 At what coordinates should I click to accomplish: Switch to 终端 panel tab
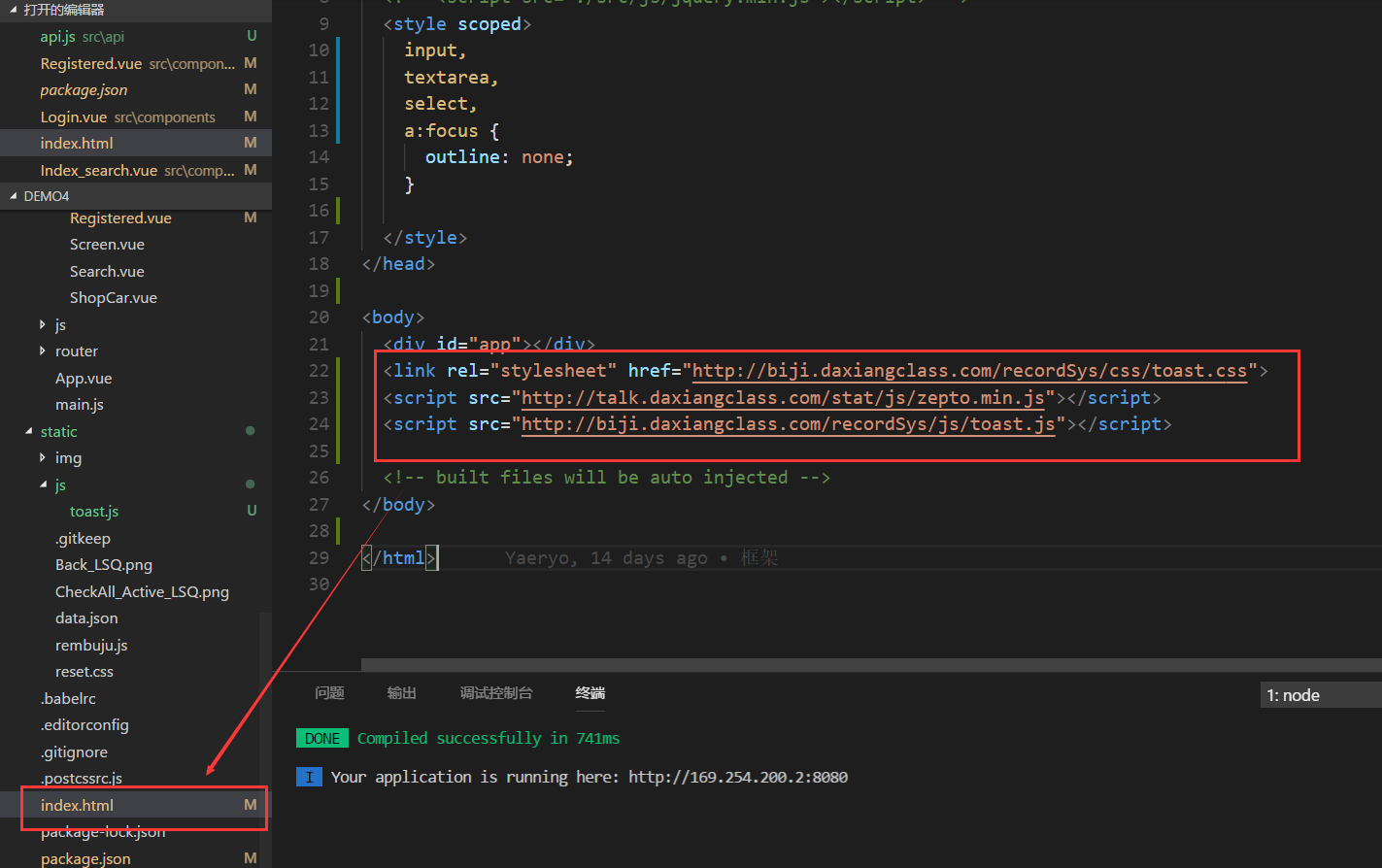[590, 693]
